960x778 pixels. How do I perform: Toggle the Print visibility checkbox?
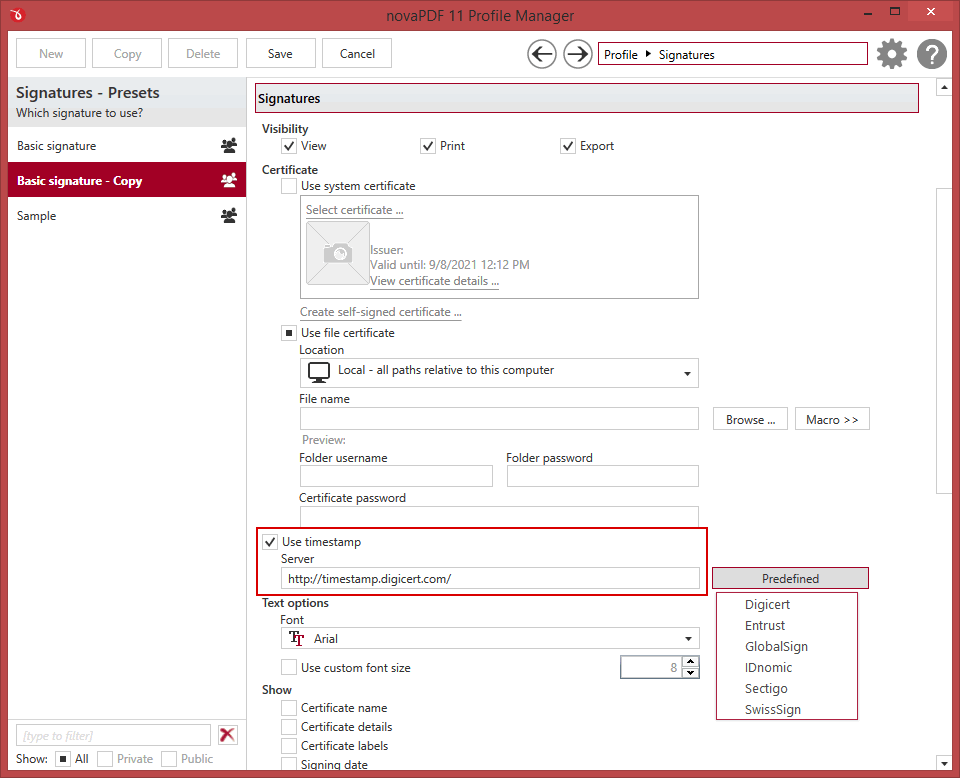click(x=428, y=146)
